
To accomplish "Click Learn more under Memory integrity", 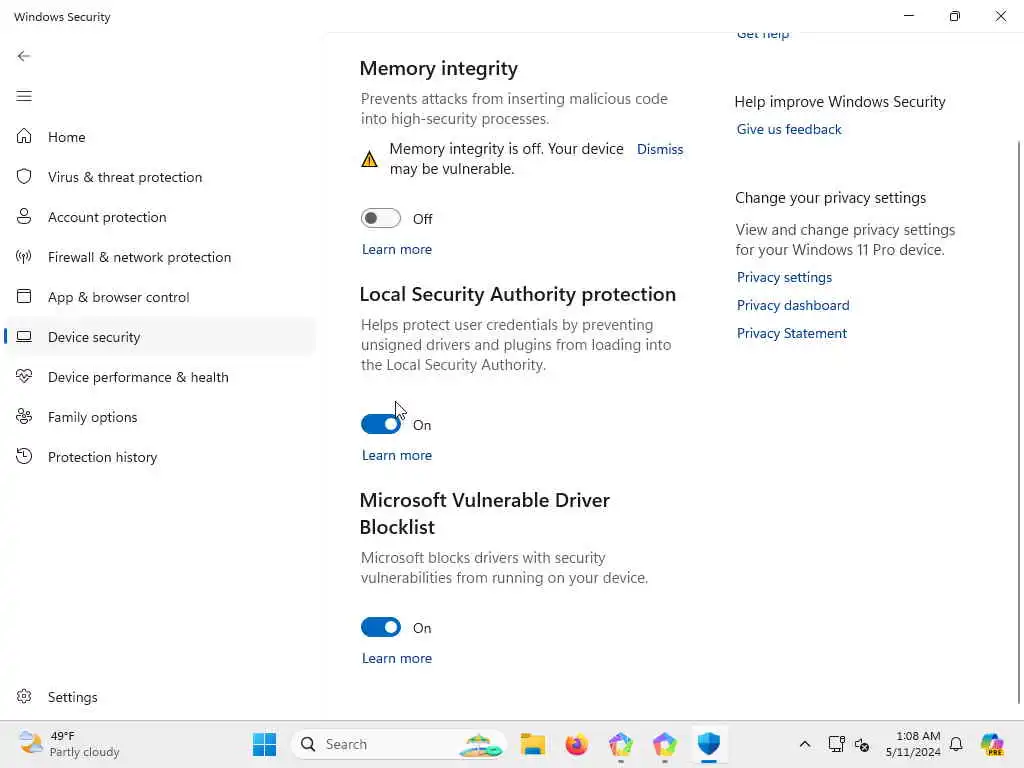I will coord(397,249).
